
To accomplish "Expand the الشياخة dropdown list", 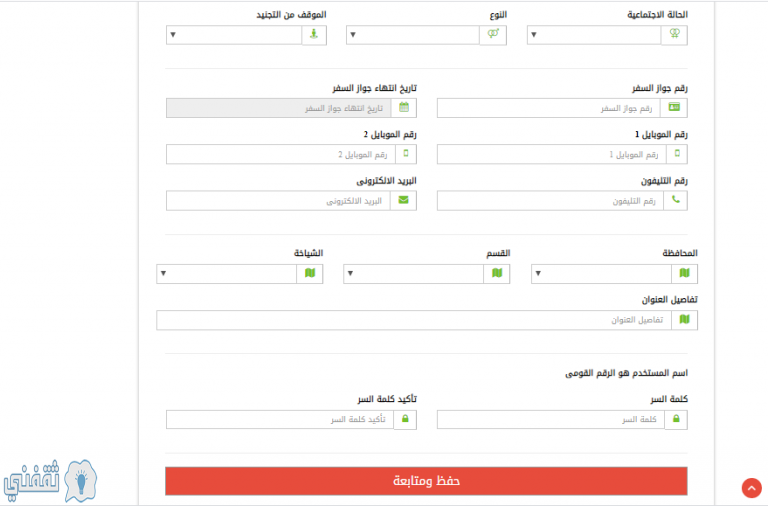I will point(227,274).
